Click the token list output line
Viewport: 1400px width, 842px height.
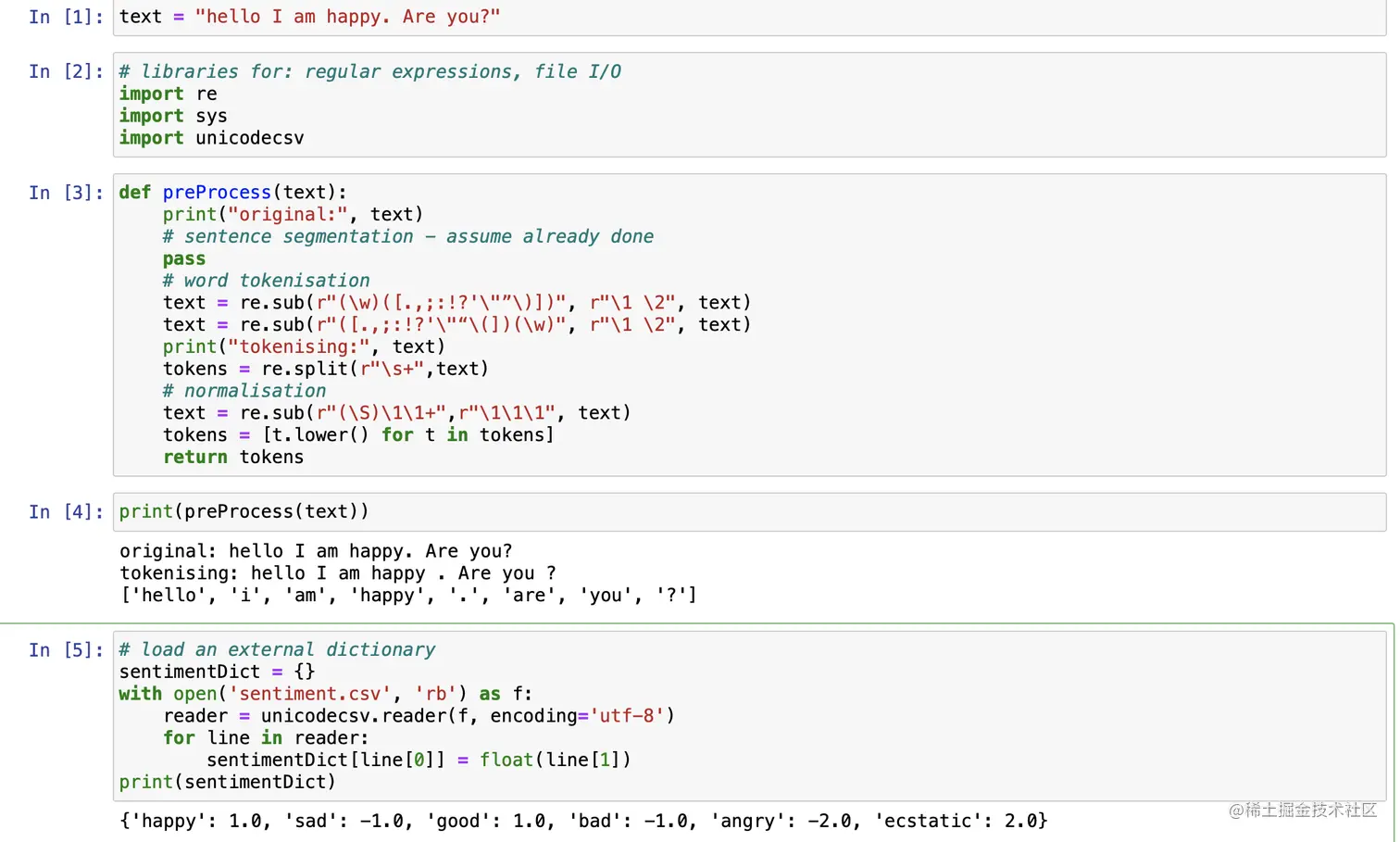[x=407, y=596]
